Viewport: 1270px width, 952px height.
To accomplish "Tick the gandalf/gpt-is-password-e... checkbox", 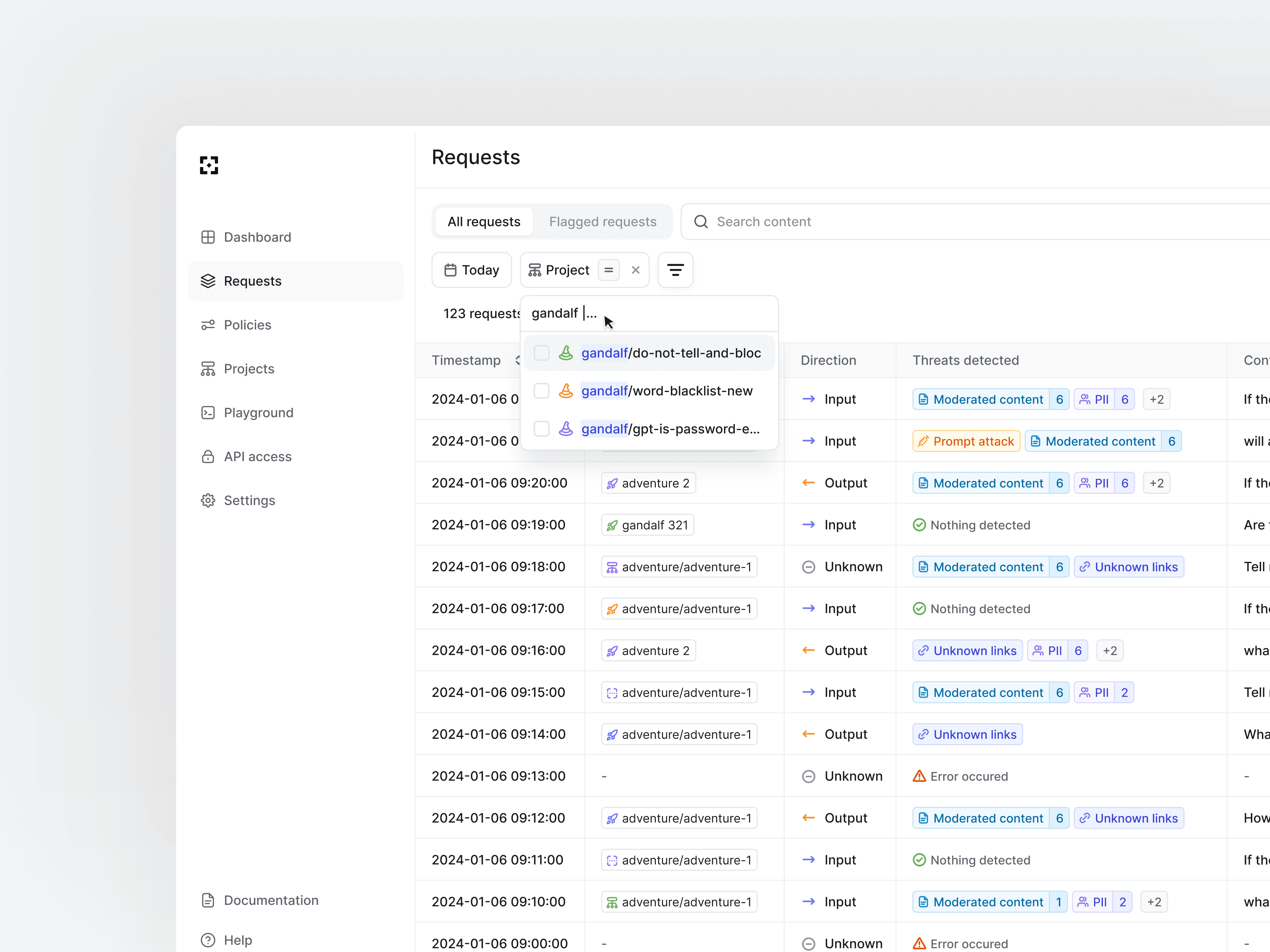I will point(541,429).
